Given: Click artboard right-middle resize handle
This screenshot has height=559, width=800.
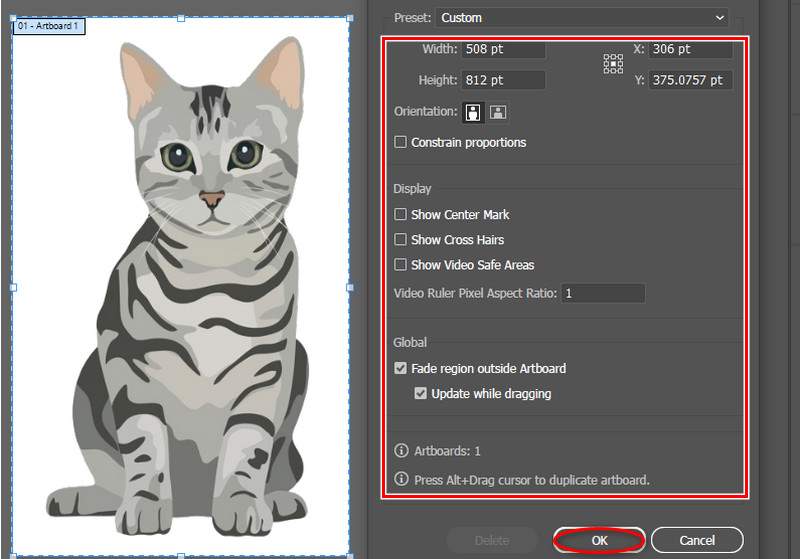Looking at the screenshot, I should click(x=350, y=288).
